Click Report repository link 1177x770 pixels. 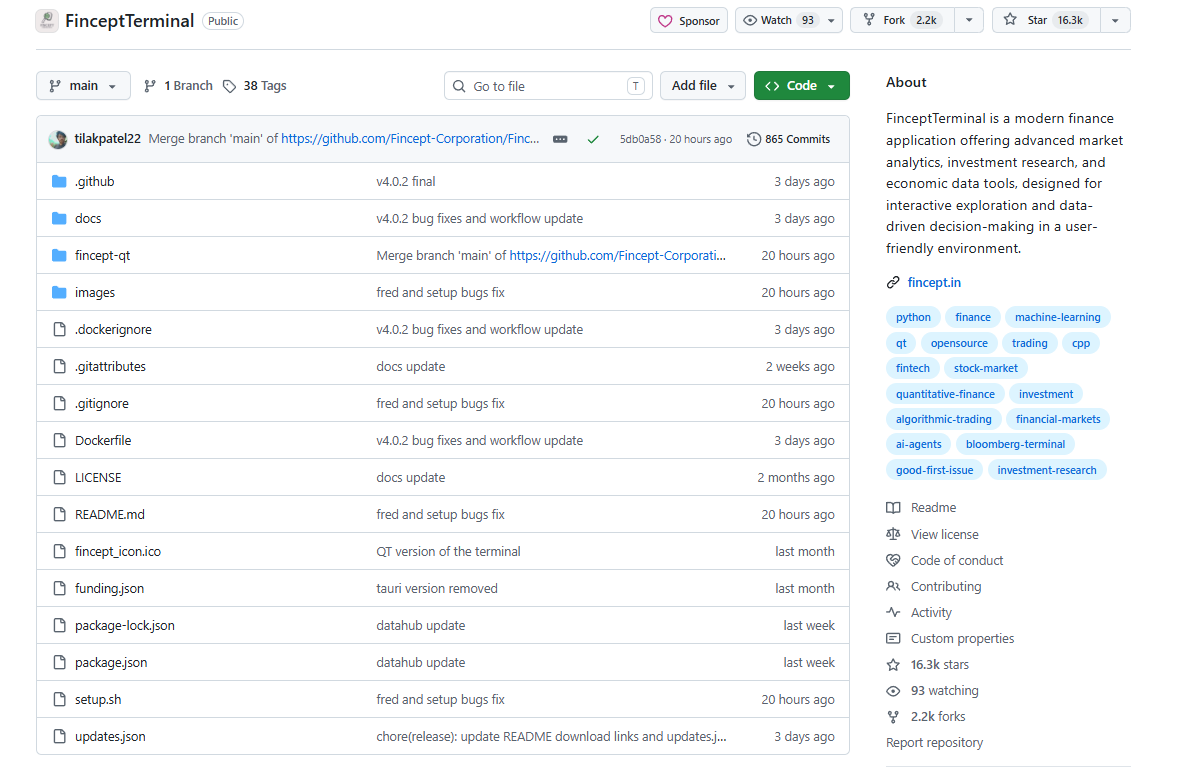tap(934, 743)
